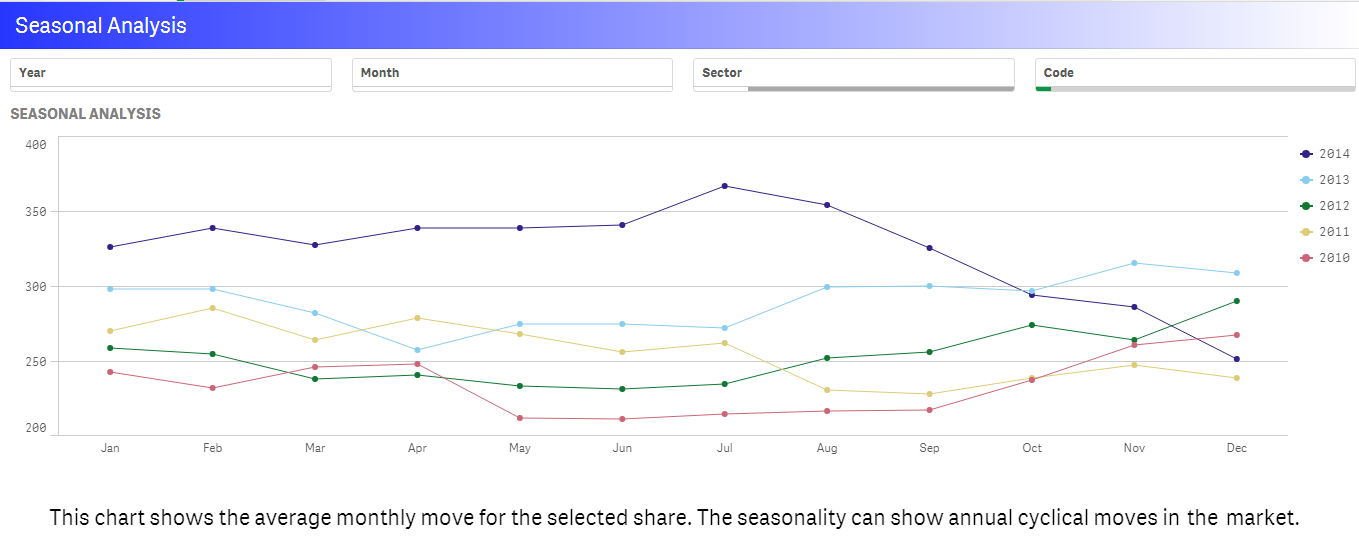Open the Month filter pane
Viewport: 1359px width, 557px height.
[512, 73]
